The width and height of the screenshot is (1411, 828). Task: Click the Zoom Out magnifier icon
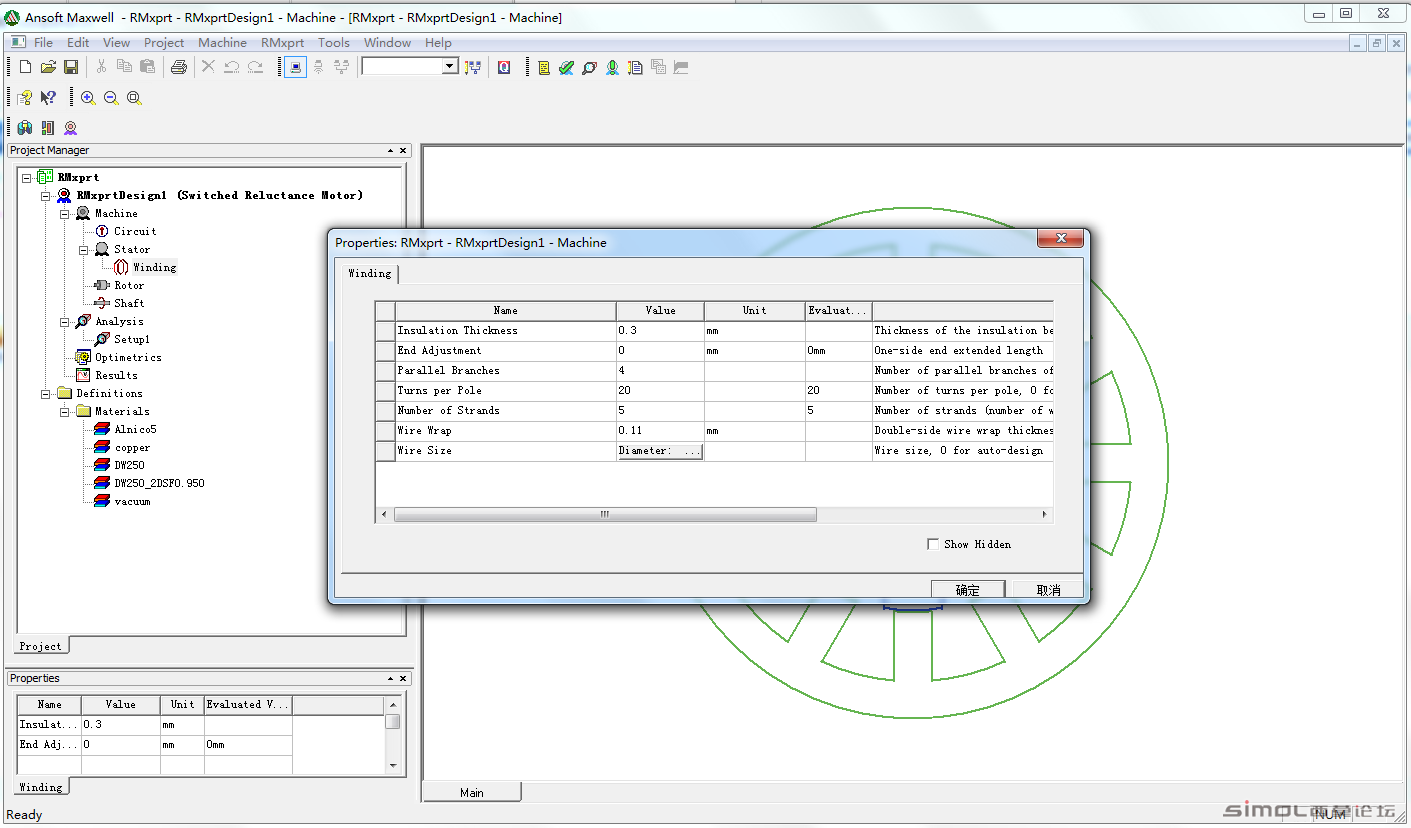click(x=111, y=97)
